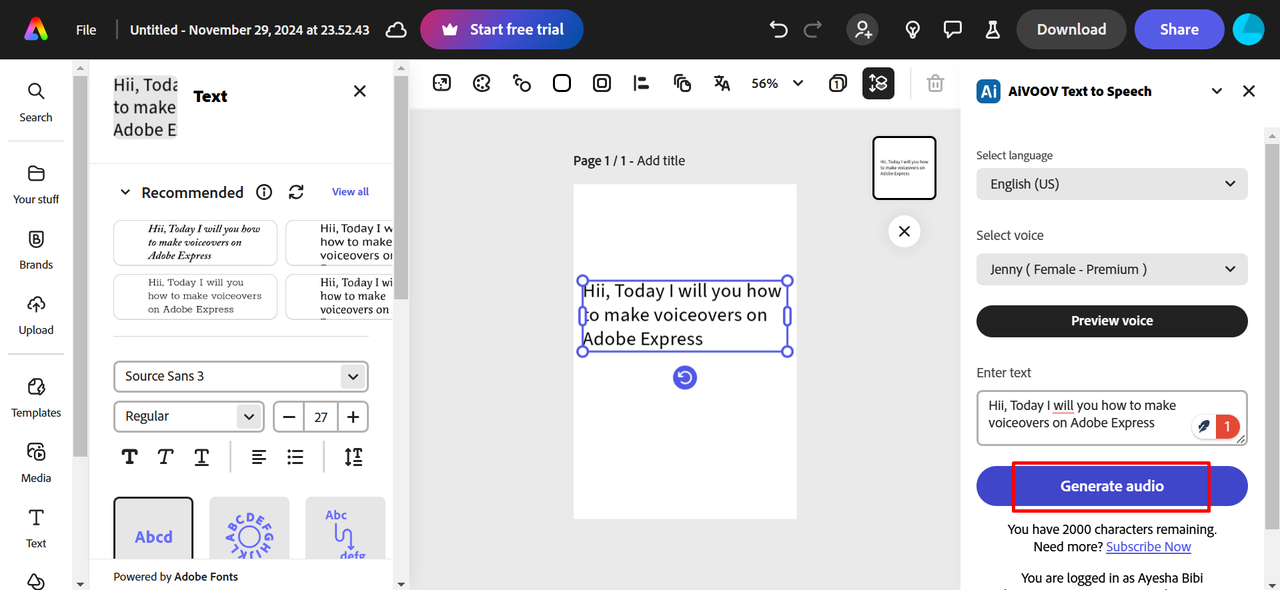Open the Adobe Express home logo
The height and width of the screenshot is (590, 1280).
[x=36, y=29]
